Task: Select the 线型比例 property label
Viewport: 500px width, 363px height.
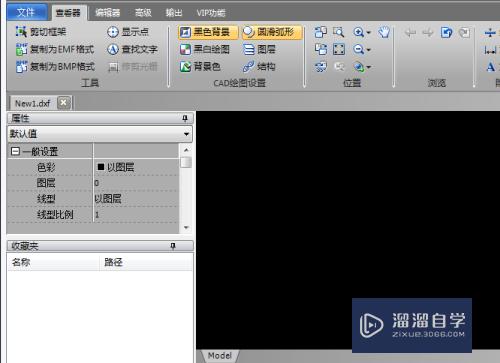Action: (x=55, y=215)
